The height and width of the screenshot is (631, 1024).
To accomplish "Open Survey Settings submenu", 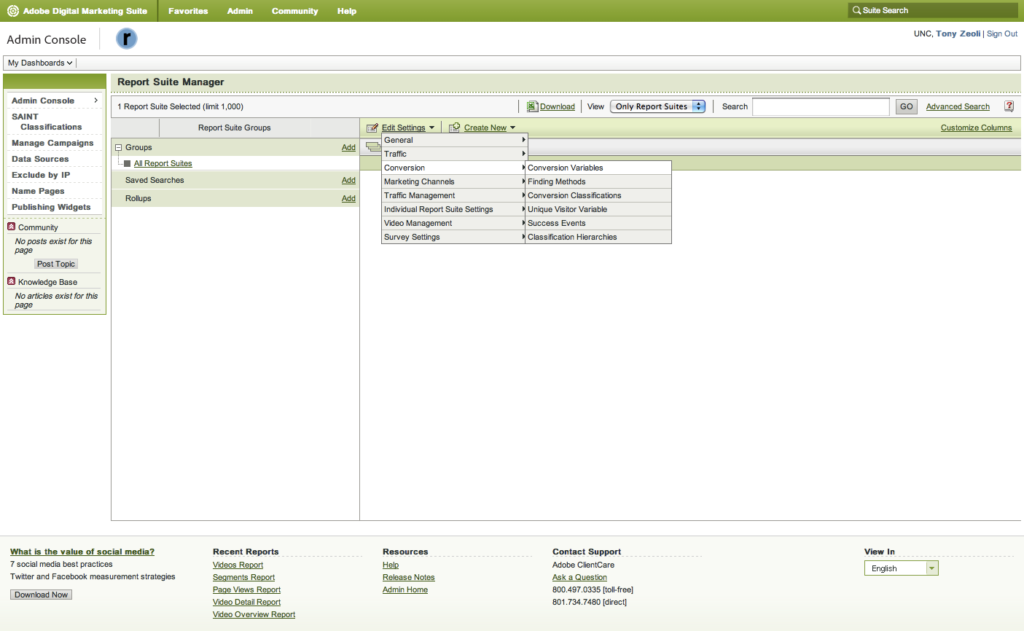I will click(454, 236).
